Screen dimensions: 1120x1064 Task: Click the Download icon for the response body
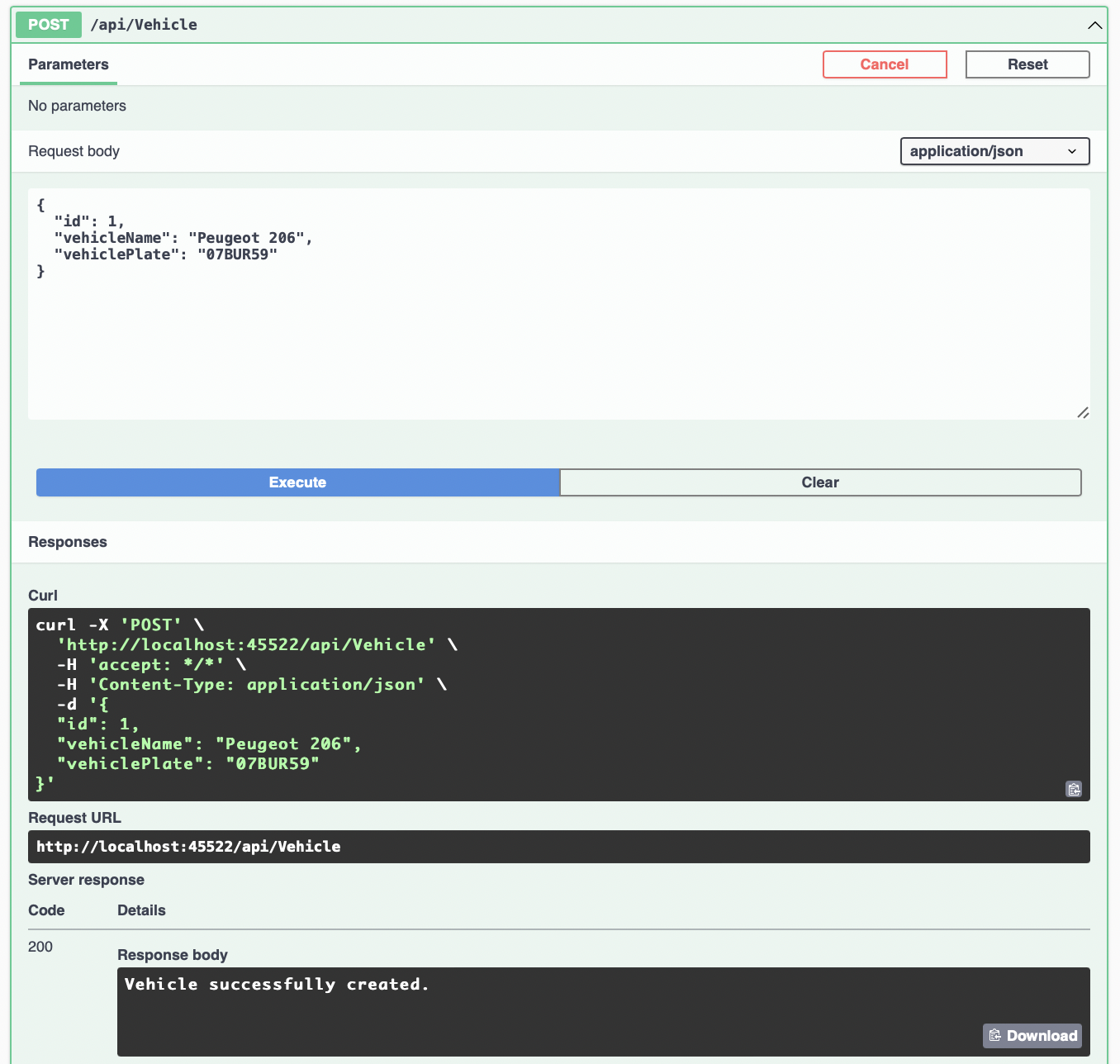1032,1035
